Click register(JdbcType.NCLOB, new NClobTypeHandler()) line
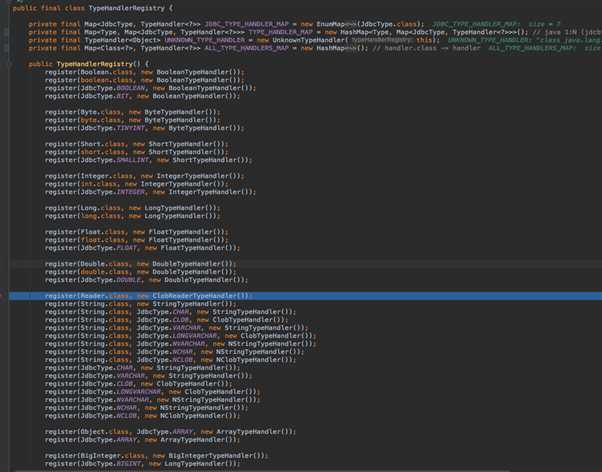Screen dimensions: 602x472 (x=142, y=416)
